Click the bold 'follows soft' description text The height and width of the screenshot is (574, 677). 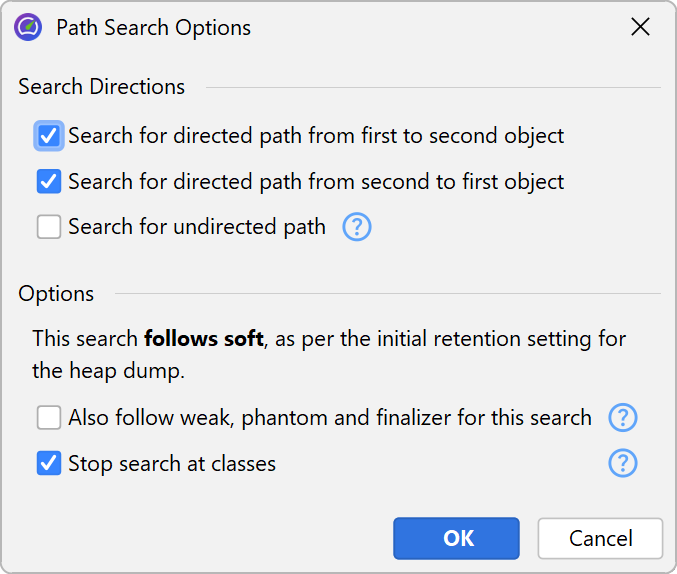pyautogui.click(x=203, y=339)
